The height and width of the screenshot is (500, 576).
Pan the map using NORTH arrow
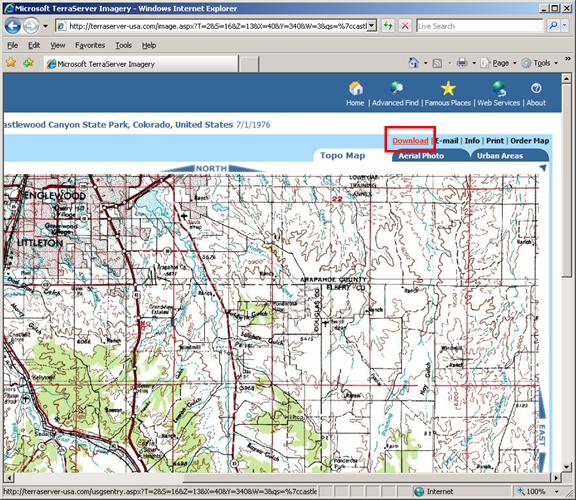click(211, 168)
